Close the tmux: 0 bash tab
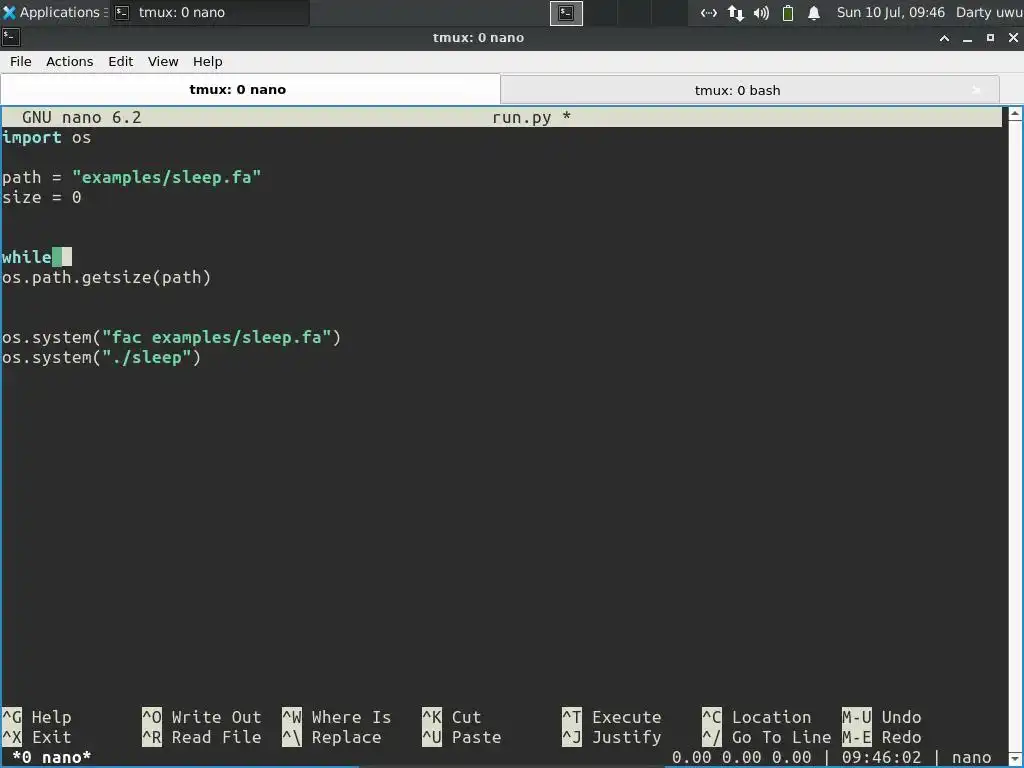 pyautogui.click(x=976, y=90)
